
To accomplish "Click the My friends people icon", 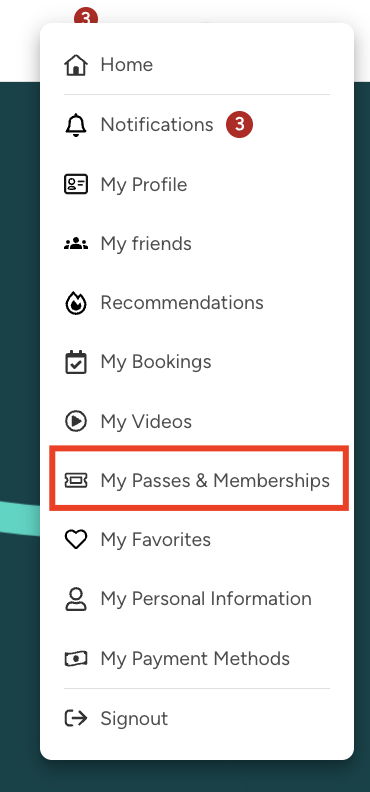I will point(76,244).
